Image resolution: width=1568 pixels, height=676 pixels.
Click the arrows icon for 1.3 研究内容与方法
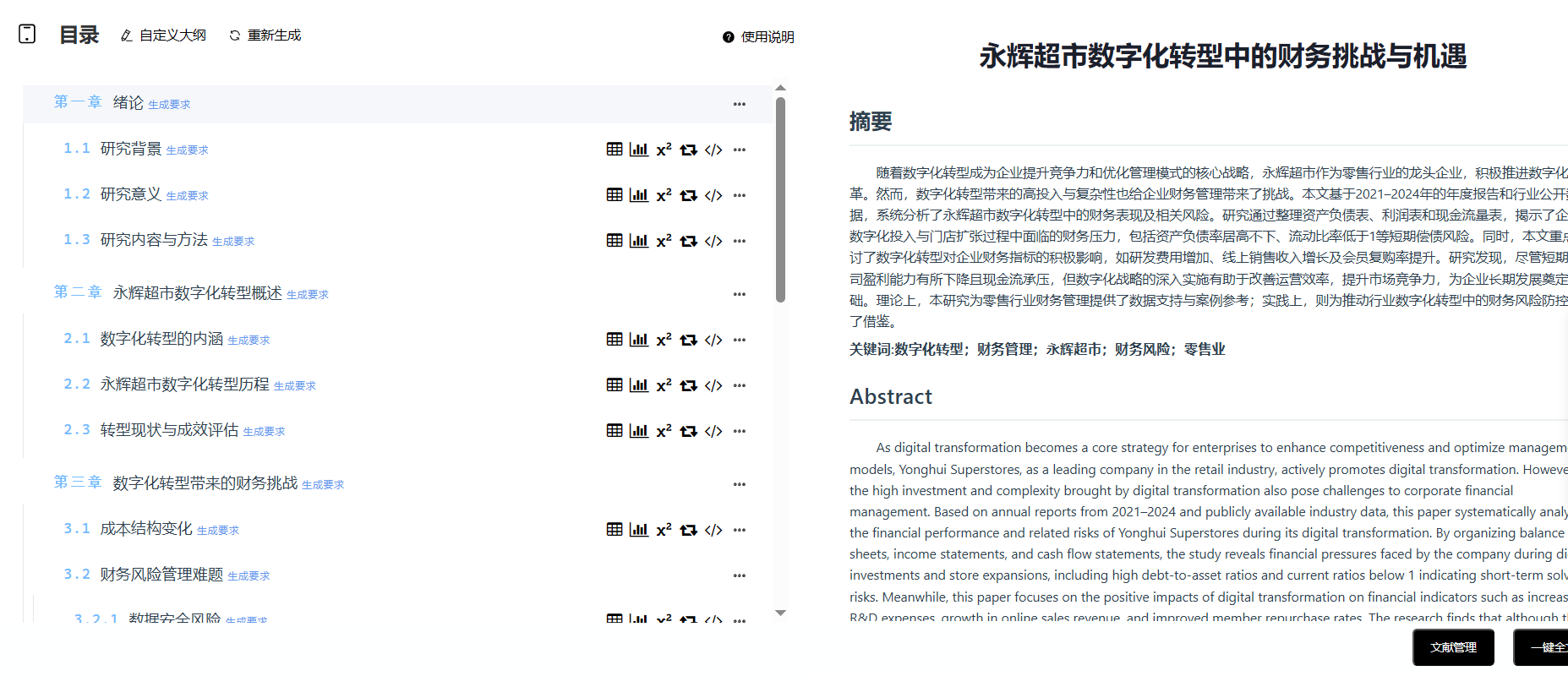pyautogui.click(x=689, y=241)
